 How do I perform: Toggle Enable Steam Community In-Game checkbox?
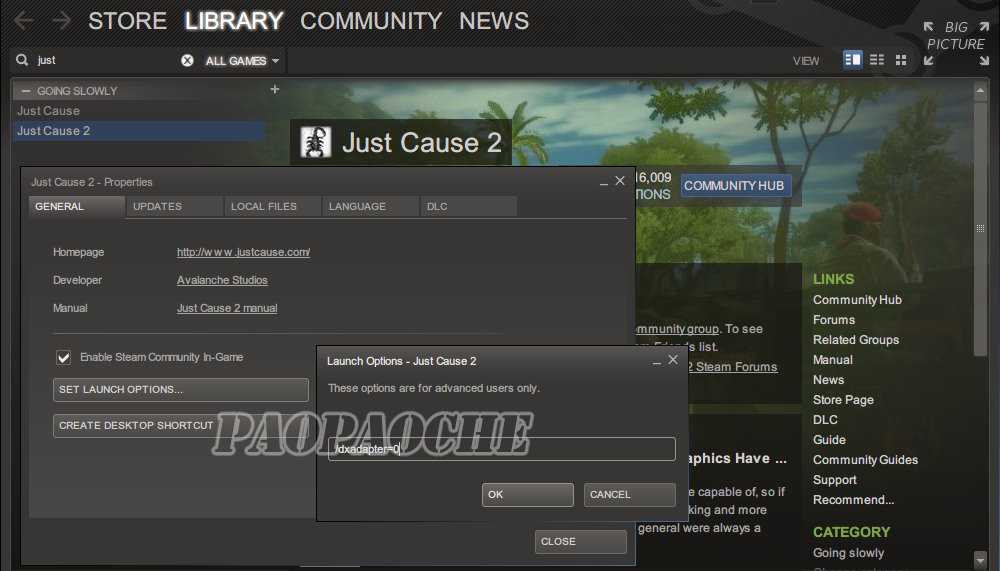click(63, 357)
